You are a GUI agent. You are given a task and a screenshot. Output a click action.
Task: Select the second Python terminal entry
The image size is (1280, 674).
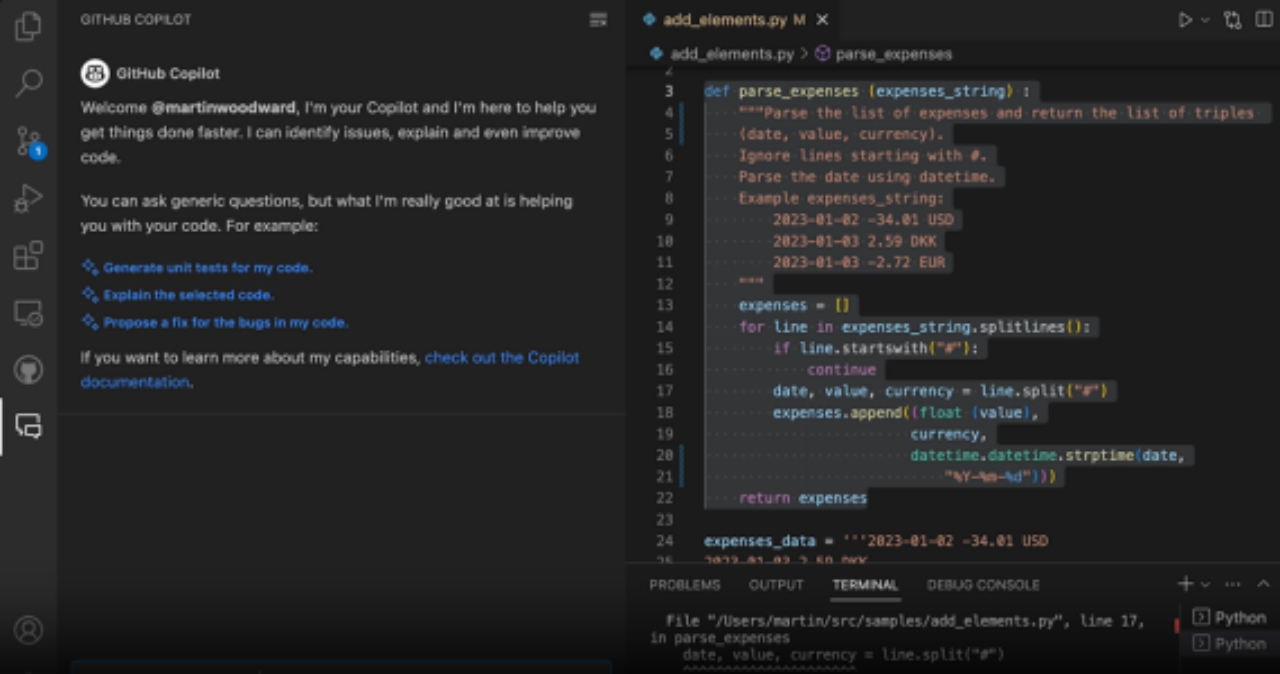[1231, 644]
